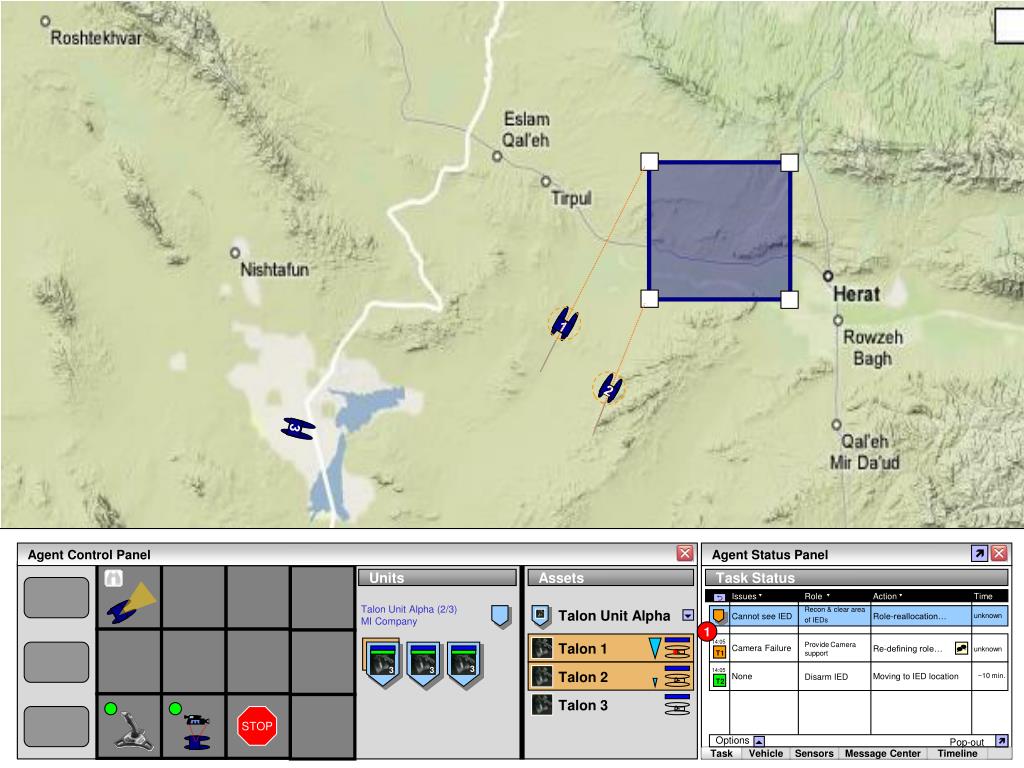Select the Camera Failure issue cell
Image resolution: width=1024 pixels, height=768 pixels.
point(763,648)
